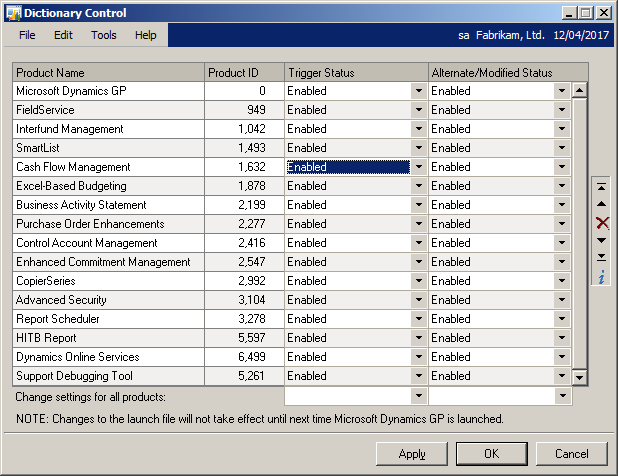The image size is (618, 476).
Task: Click the product list scrollbar track
Action: 579,234
